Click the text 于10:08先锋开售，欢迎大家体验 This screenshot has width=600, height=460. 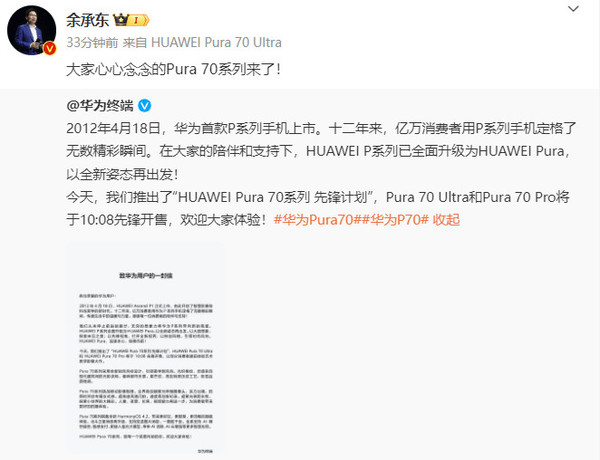tap(166, 220)
